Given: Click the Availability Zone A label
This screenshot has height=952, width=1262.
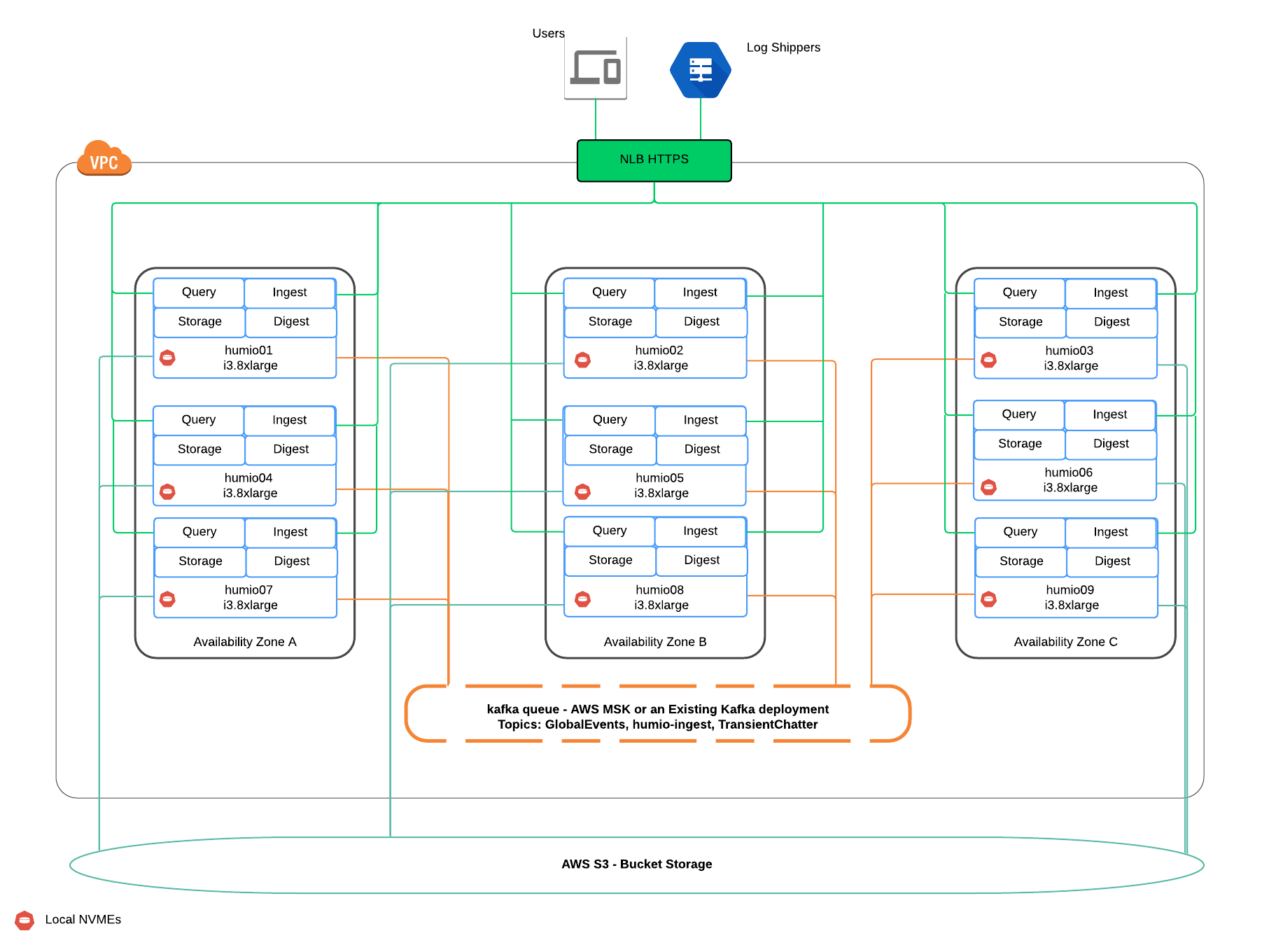Looking at the screenshot, I should pyautogui.click(x=245, y=642).
